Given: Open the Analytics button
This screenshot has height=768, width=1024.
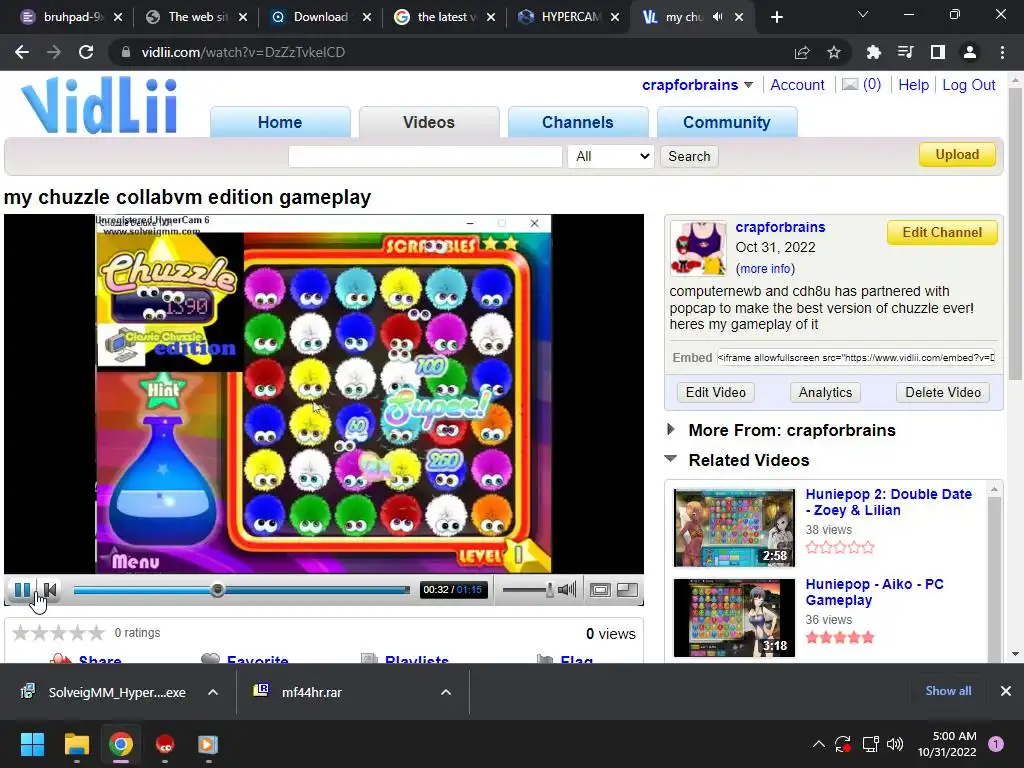Looking at the screenshot, I should click(825, 392).
